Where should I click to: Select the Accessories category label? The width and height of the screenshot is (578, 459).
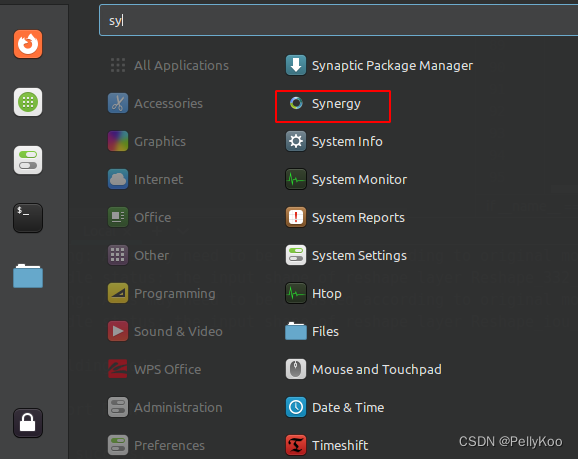168,104
